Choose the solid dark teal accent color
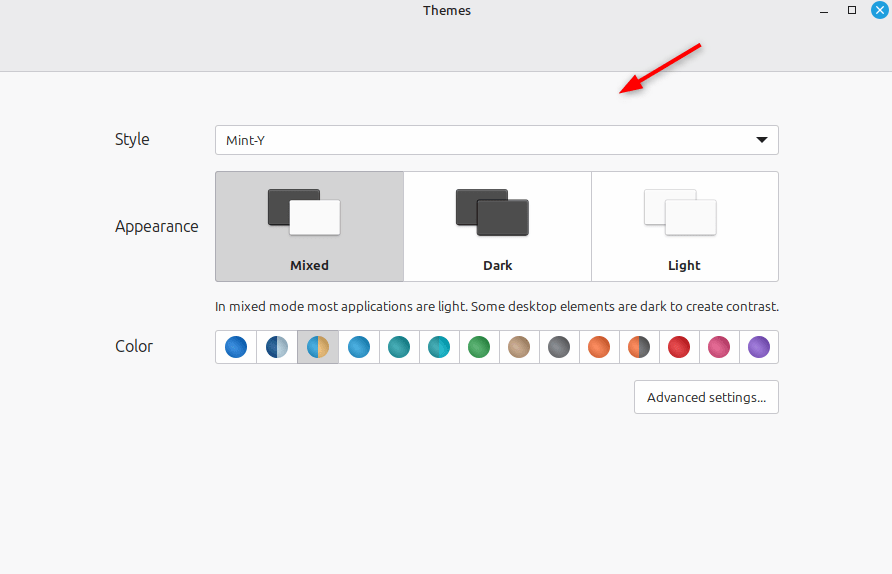Viewport: 892px width, 574px height. click(399, 347)
